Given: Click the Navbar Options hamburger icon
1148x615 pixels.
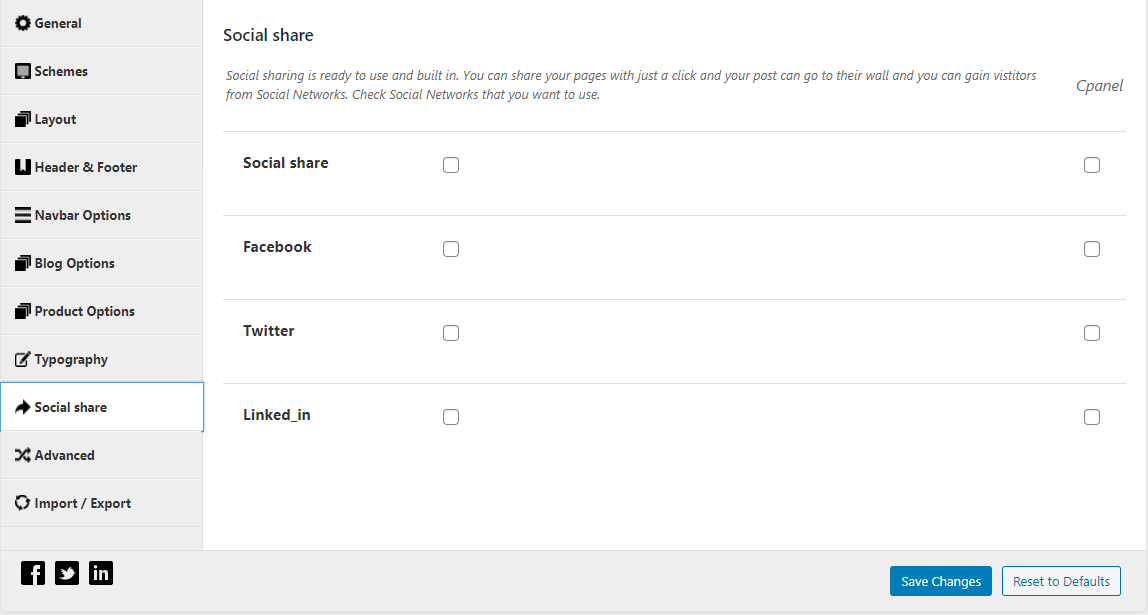Looking at the screenshot, I should pos(23,215).
